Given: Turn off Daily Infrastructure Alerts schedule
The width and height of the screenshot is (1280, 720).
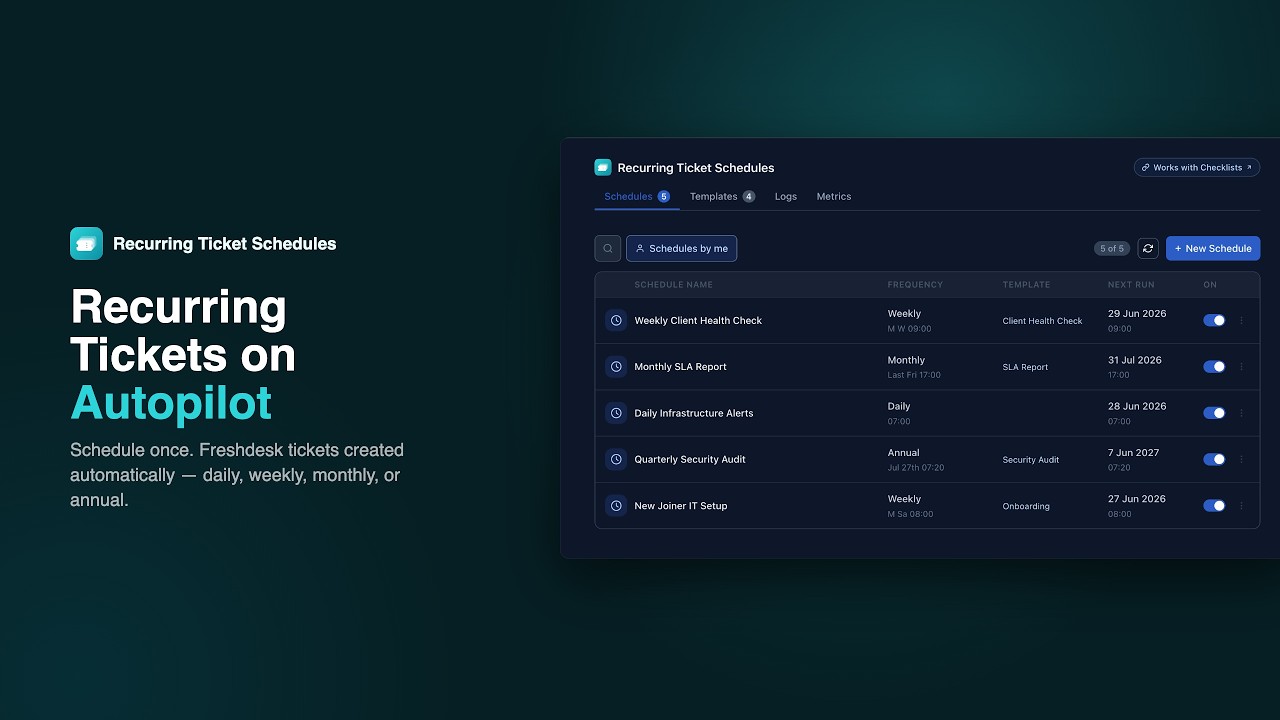Looking at the screenshot, I should (1214, 413).
